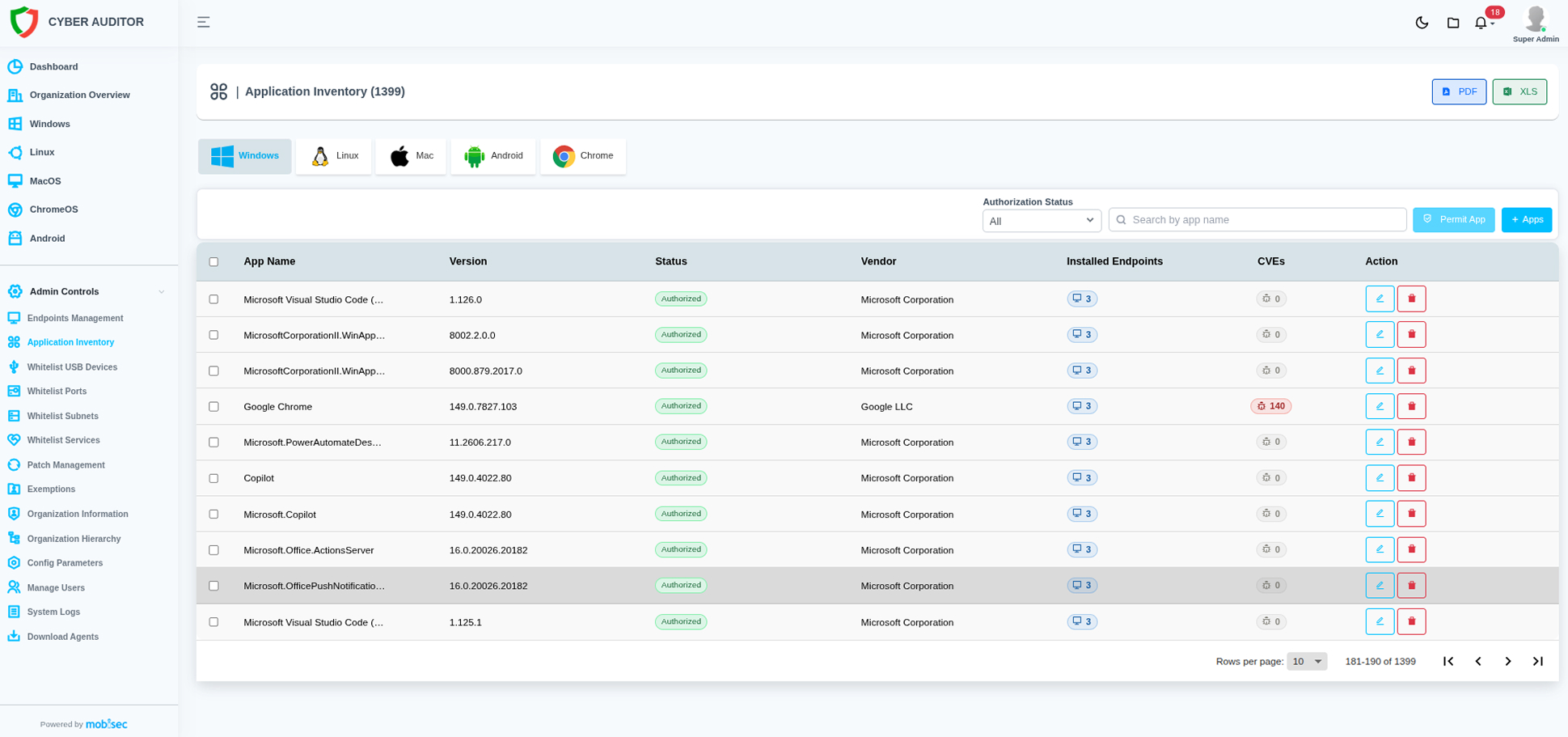1568x737 pixels.
Task: Jump to the last page of results
Action: point(1538,662)
